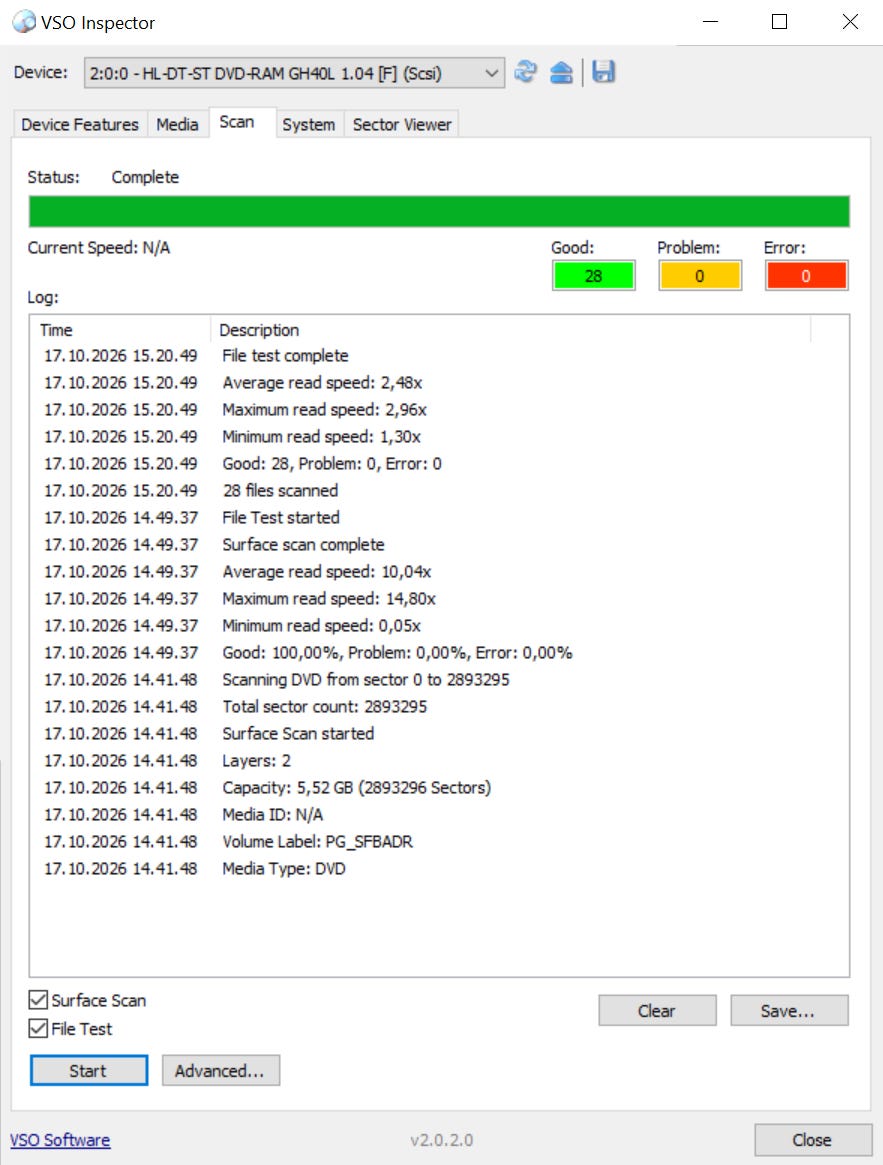The width and height of the screenshot is (883, 1165).
Task: Open the Advanced... settings button
Action: click(x=221, y=1071)
